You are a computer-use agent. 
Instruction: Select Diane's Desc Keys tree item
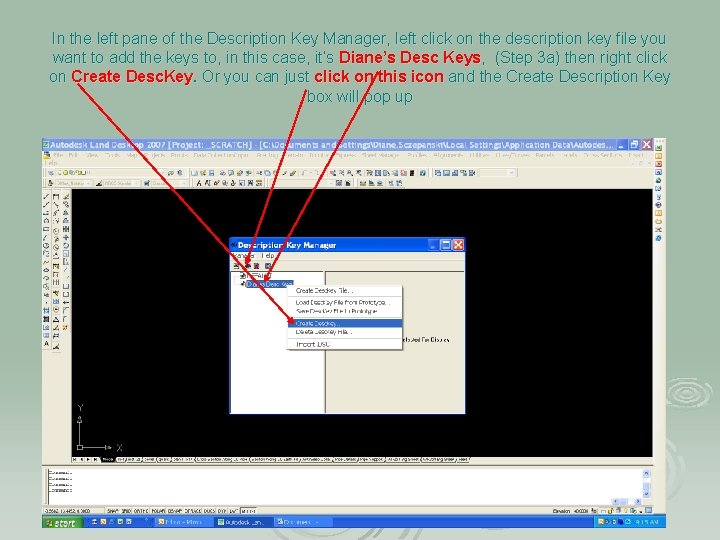pyautogui.click(x=270, y=284)
